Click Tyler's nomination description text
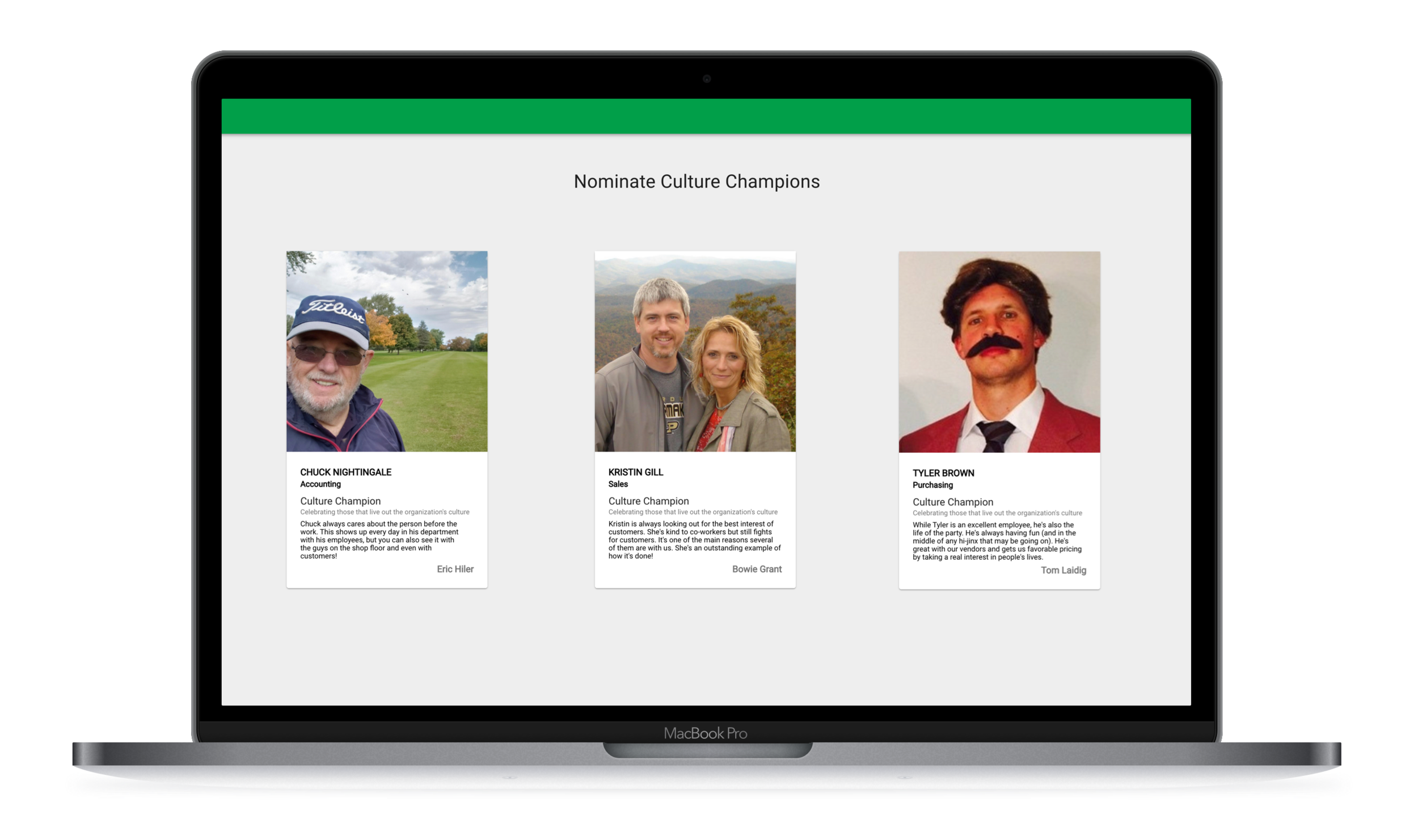This screenshot has width=1418, height=840. point(997,541)
